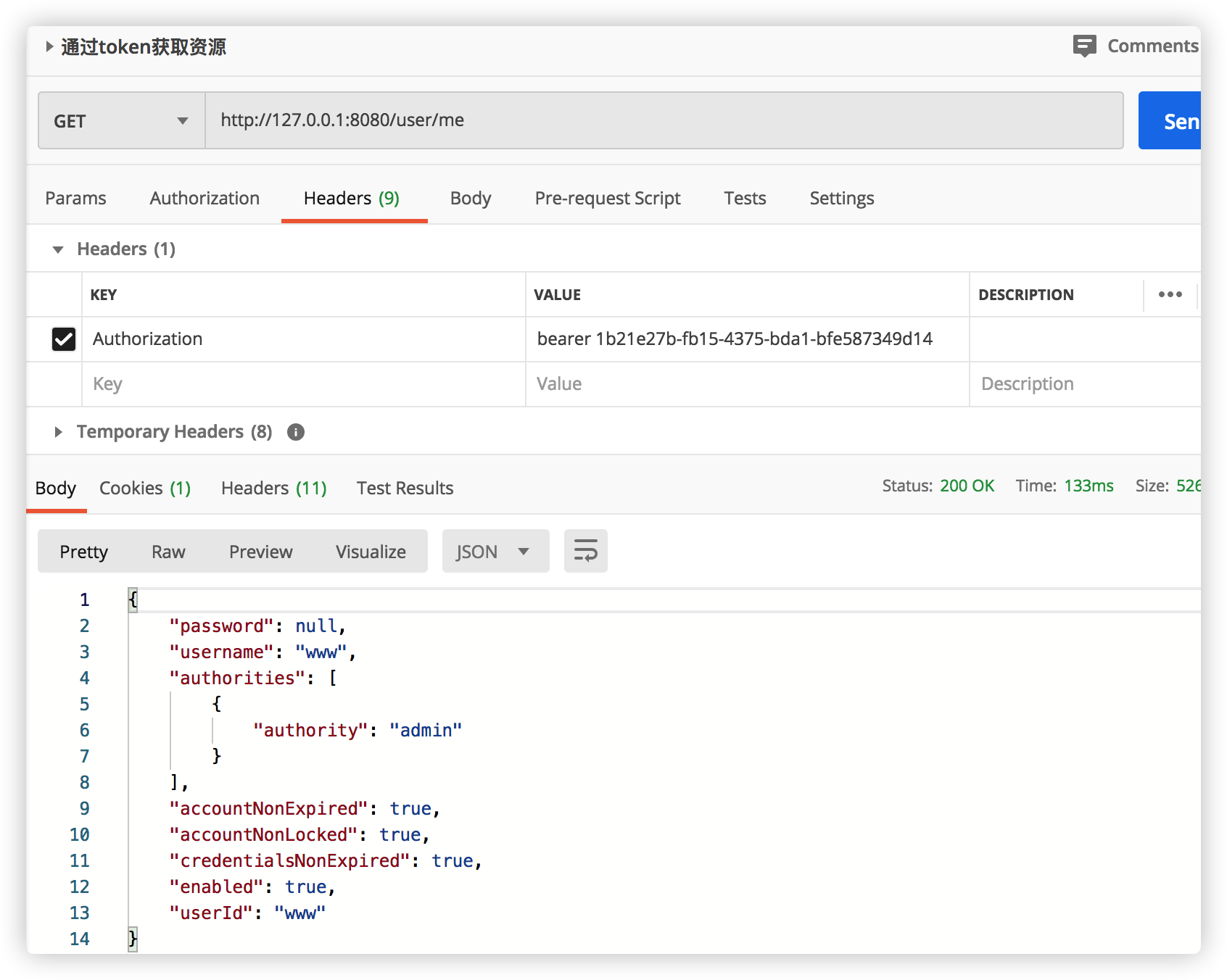This screenshot has height=980, width=1227.
Task: Open the headers table three-dots options
Action: click(x=1170, y=294)
